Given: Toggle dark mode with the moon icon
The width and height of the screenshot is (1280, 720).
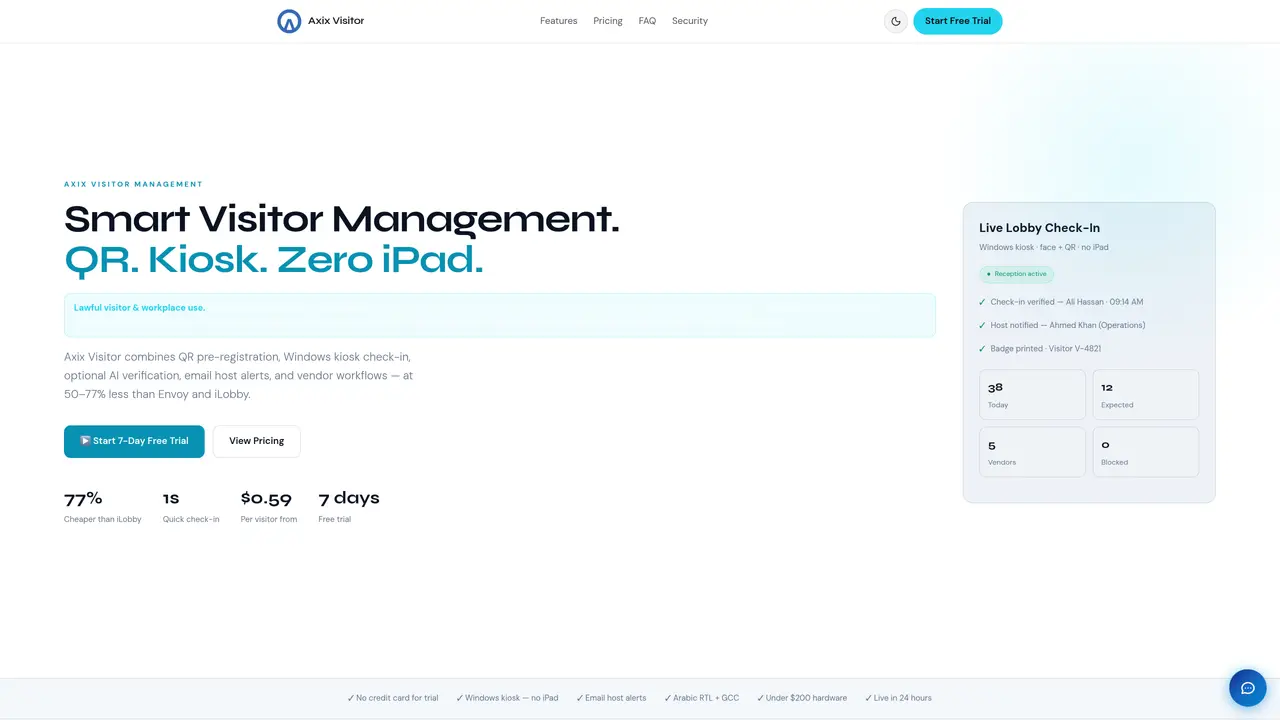Looking at the screenshot, I should 896,21.
